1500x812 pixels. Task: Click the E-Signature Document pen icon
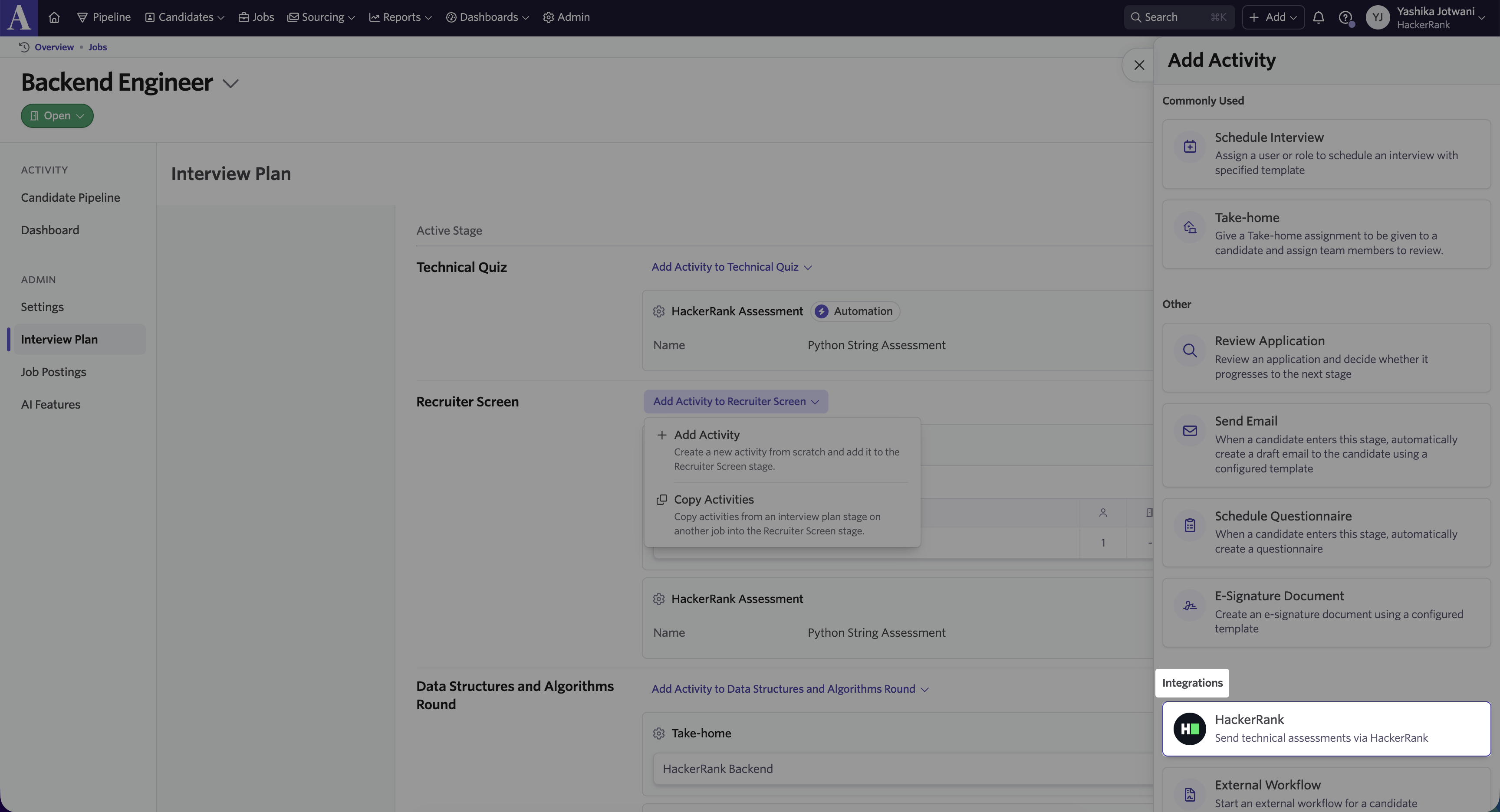click(1190, 606)
